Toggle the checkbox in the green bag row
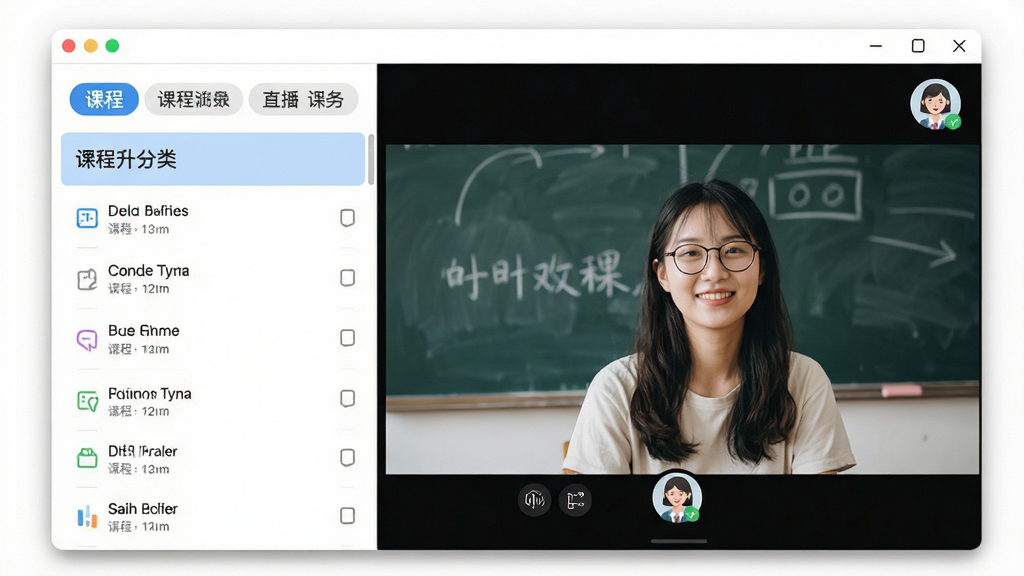Viewport: 1024px width, 576px height. pos(347,457)
